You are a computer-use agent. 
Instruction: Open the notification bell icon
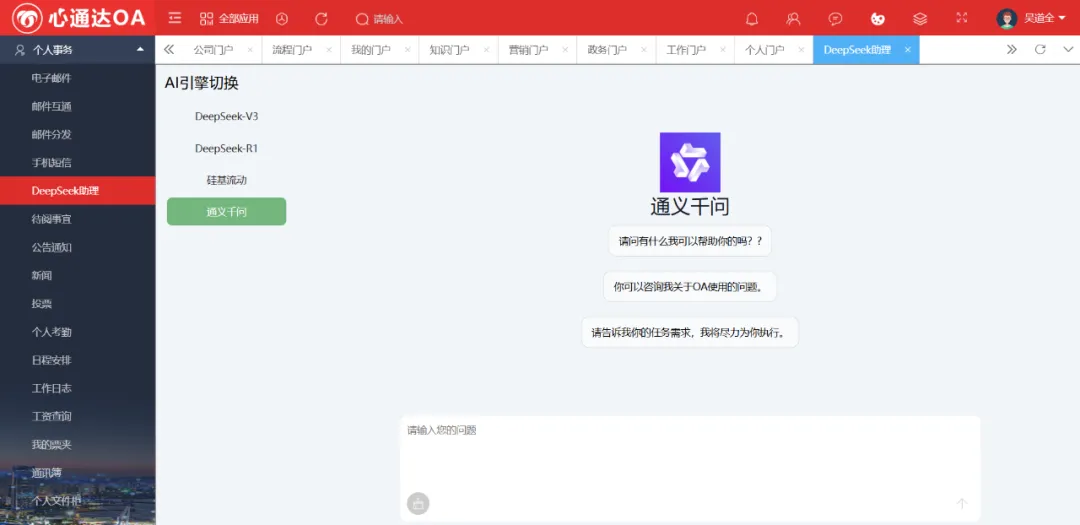(x=752, y=18)
